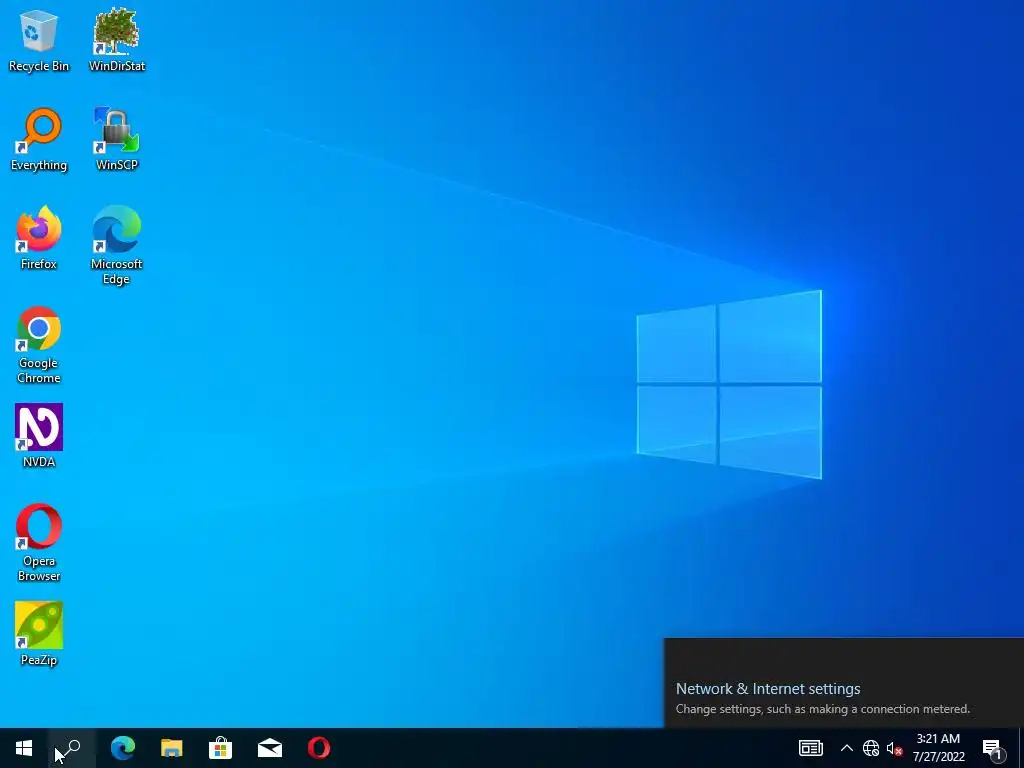
Task: Open File Explorer from the taskbar
Action: tap(172, 748)
